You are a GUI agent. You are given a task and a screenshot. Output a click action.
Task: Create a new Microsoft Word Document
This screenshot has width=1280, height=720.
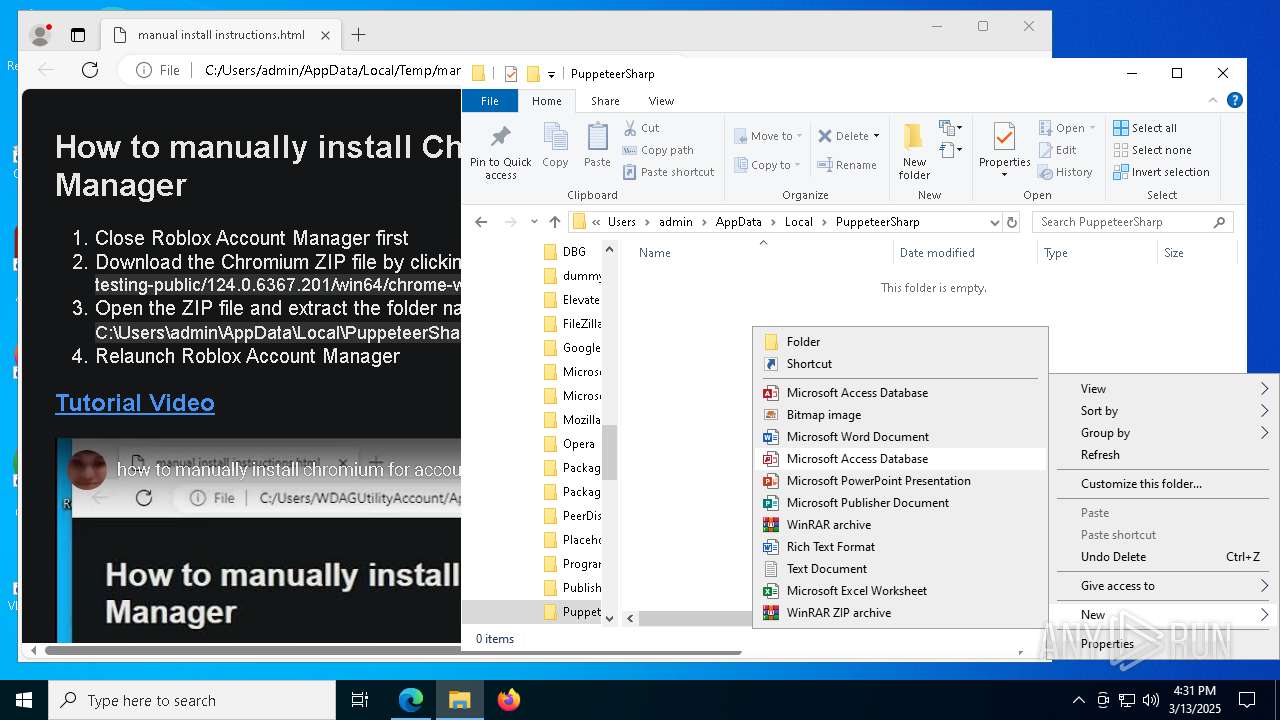click(900, 437)
